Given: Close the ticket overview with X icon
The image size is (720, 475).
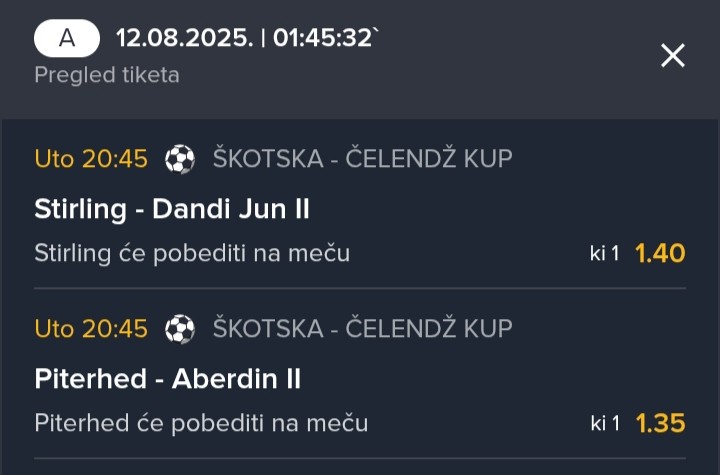Looking at the screenshot, I should tap(673, 55).
